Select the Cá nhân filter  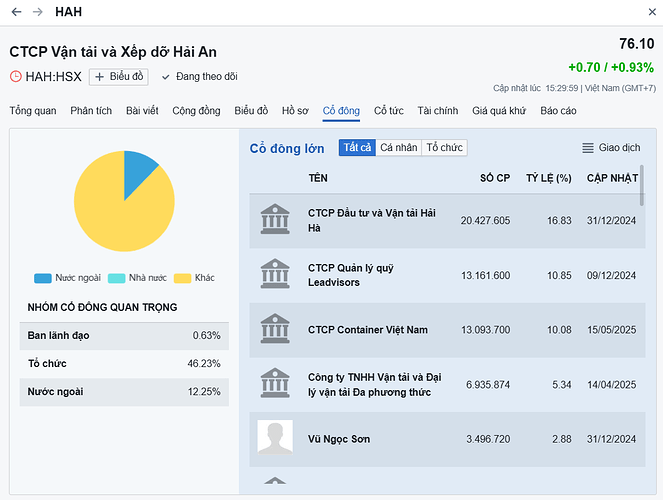coord(399,148)
